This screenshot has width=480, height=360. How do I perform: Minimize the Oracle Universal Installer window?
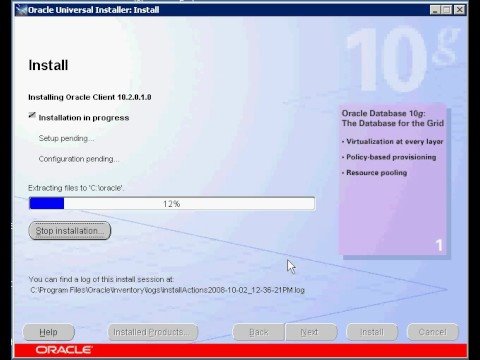point(435,10)
